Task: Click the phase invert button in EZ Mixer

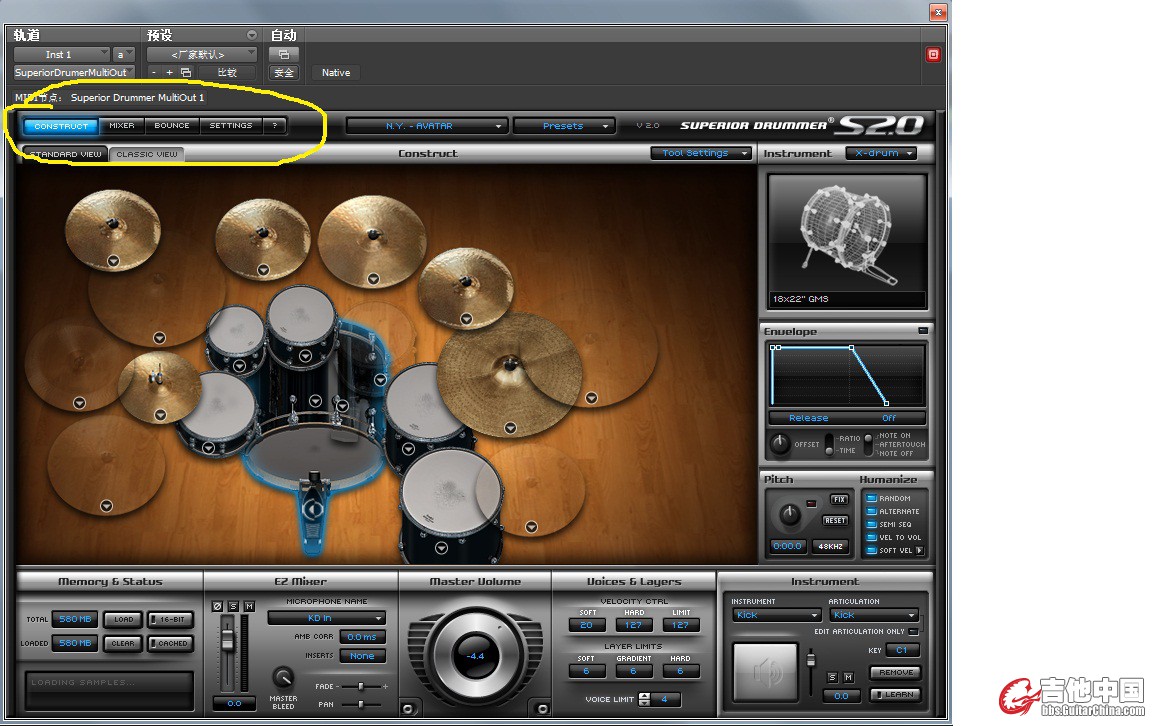Action: pyautogui.click(x=217, y=606)
